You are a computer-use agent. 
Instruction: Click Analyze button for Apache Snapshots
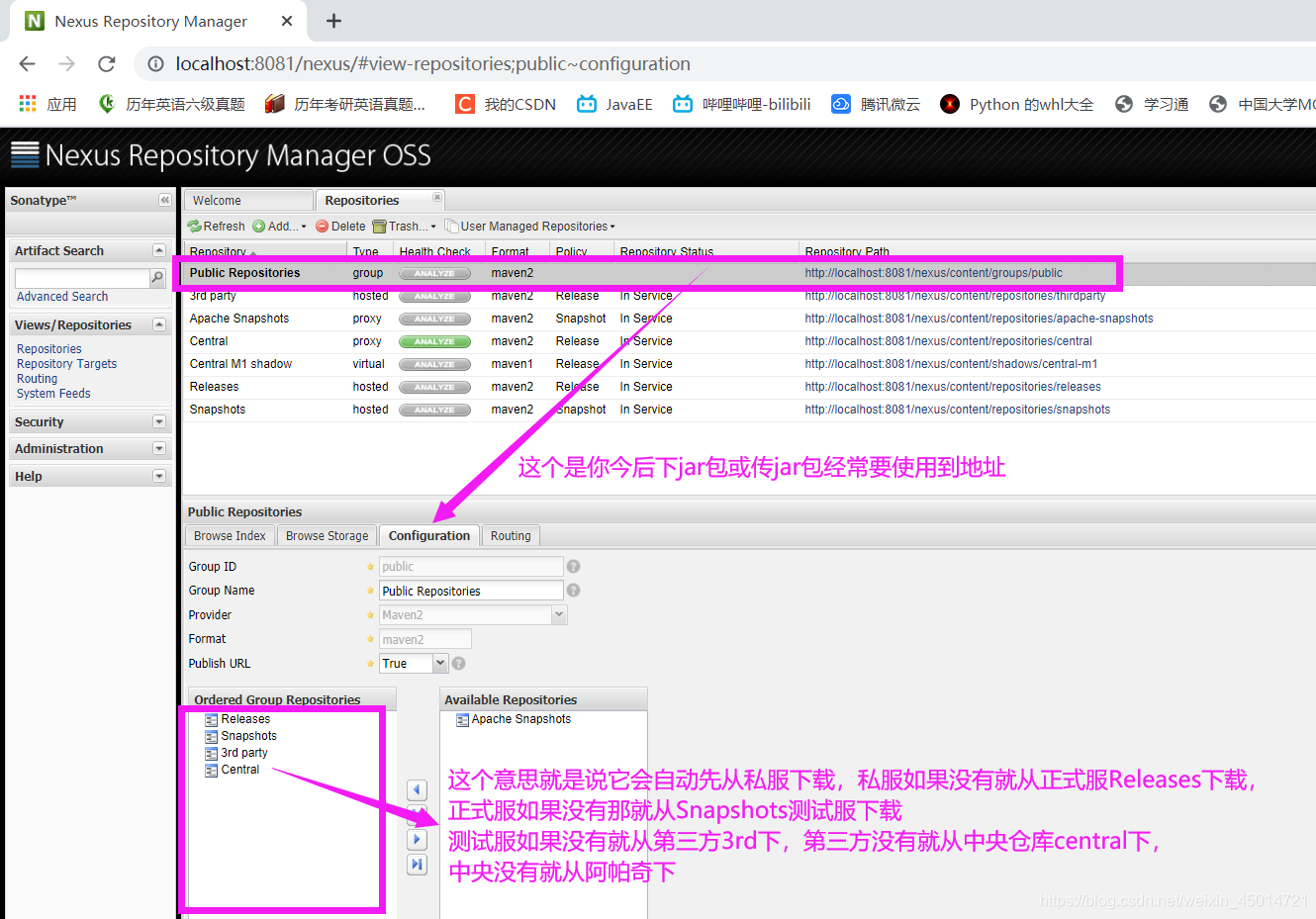[x=434, y=319]
